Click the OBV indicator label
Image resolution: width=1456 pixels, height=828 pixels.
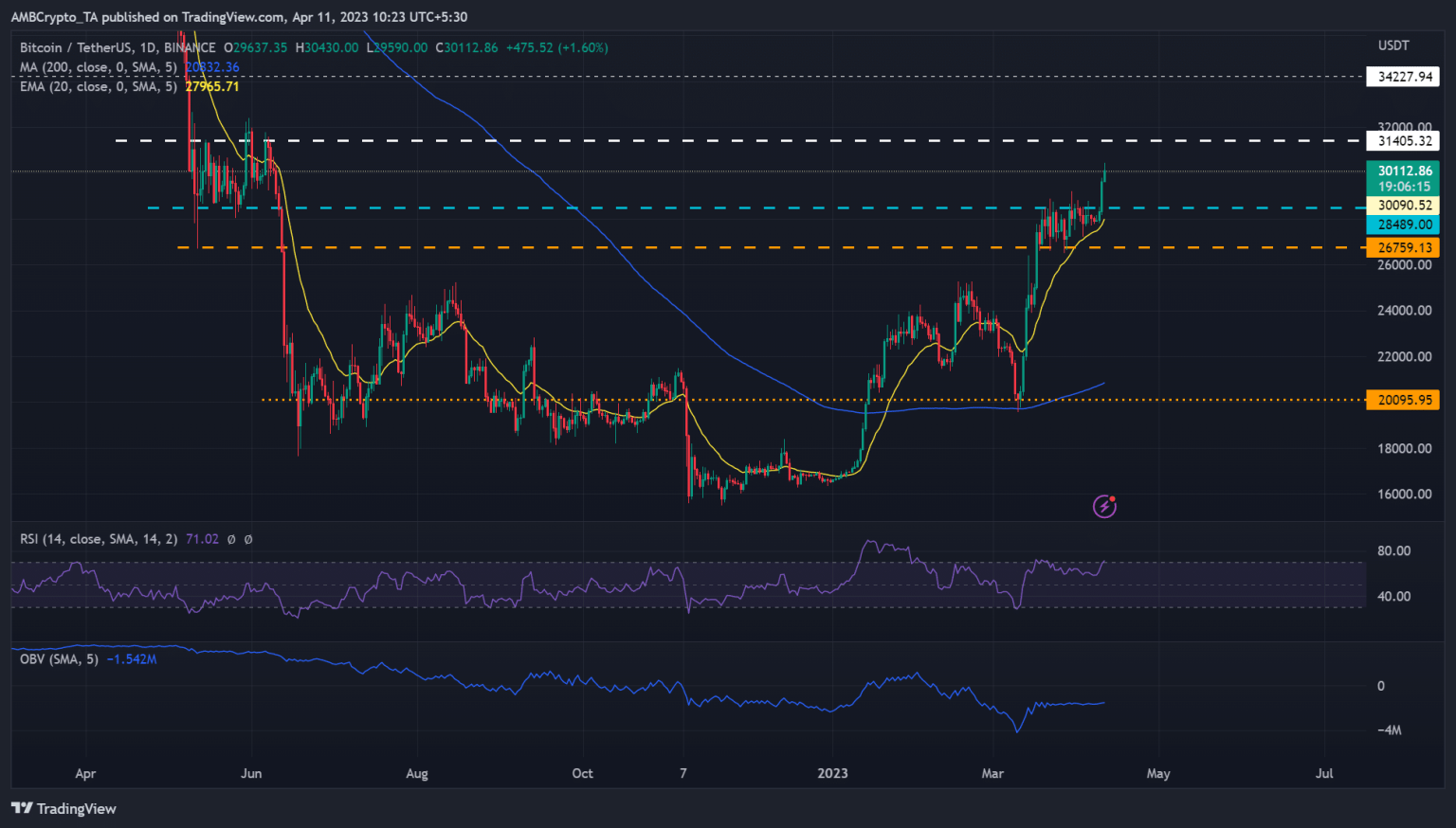pyautogui.click(x=59, y=658)
